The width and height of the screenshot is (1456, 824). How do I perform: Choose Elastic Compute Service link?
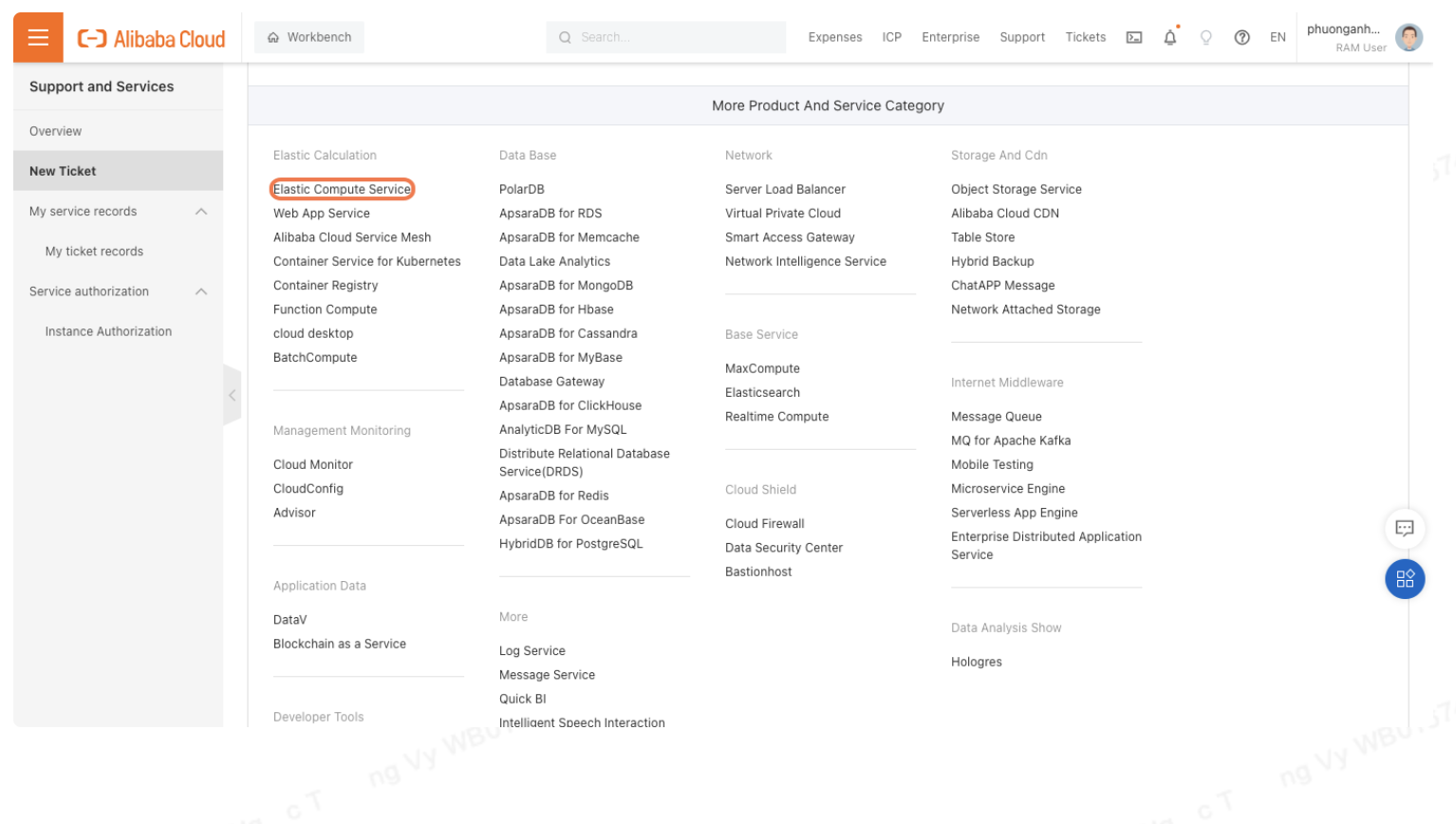point(342,190)
